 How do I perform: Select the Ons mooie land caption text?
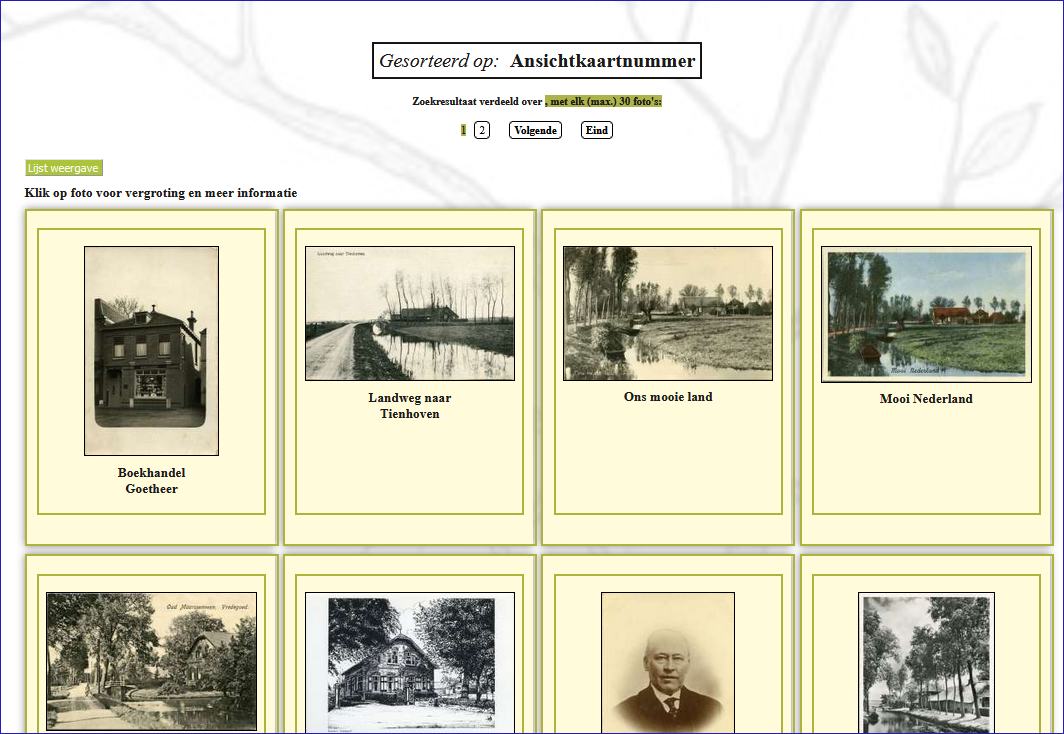click(667, 397)
